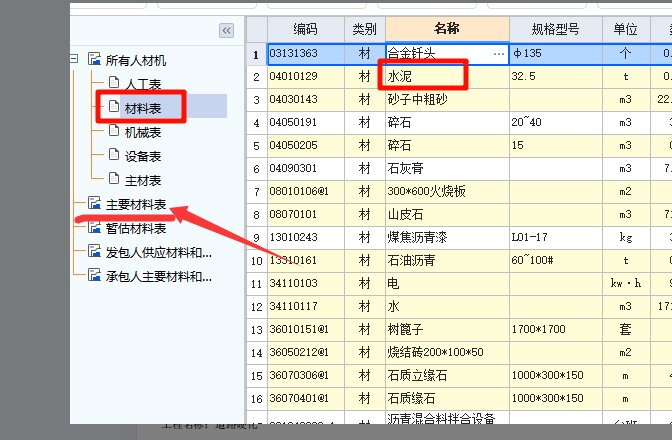
Task: Select the 山皮石 name cell
Action: pyautogui.click(x=447, y=215)
